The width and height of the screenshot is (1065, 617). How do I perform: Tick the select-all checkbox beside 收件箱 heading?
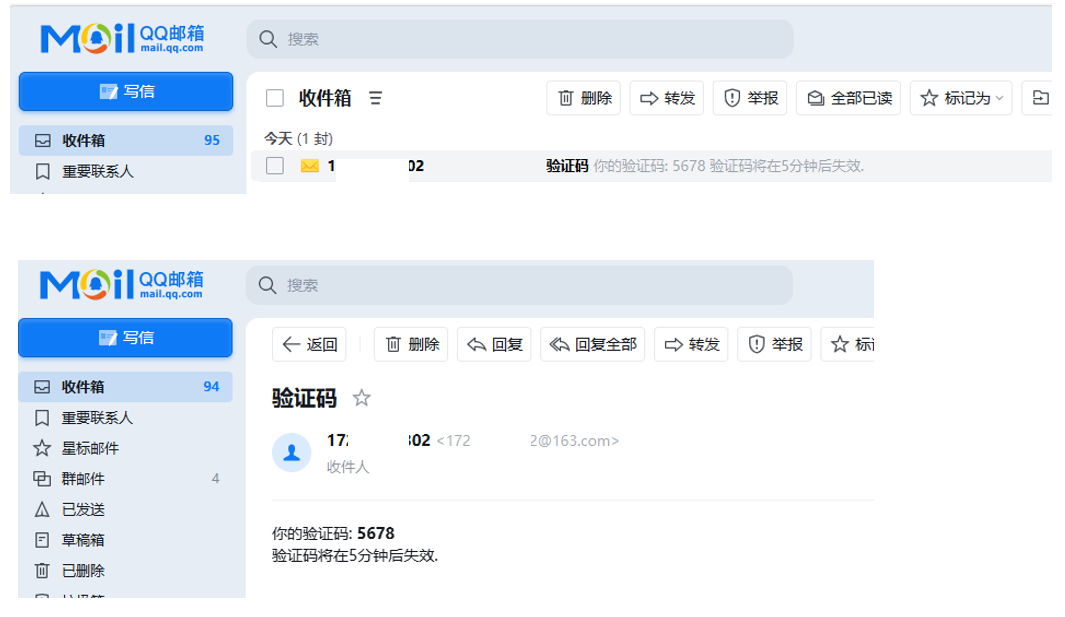(275, 99)
